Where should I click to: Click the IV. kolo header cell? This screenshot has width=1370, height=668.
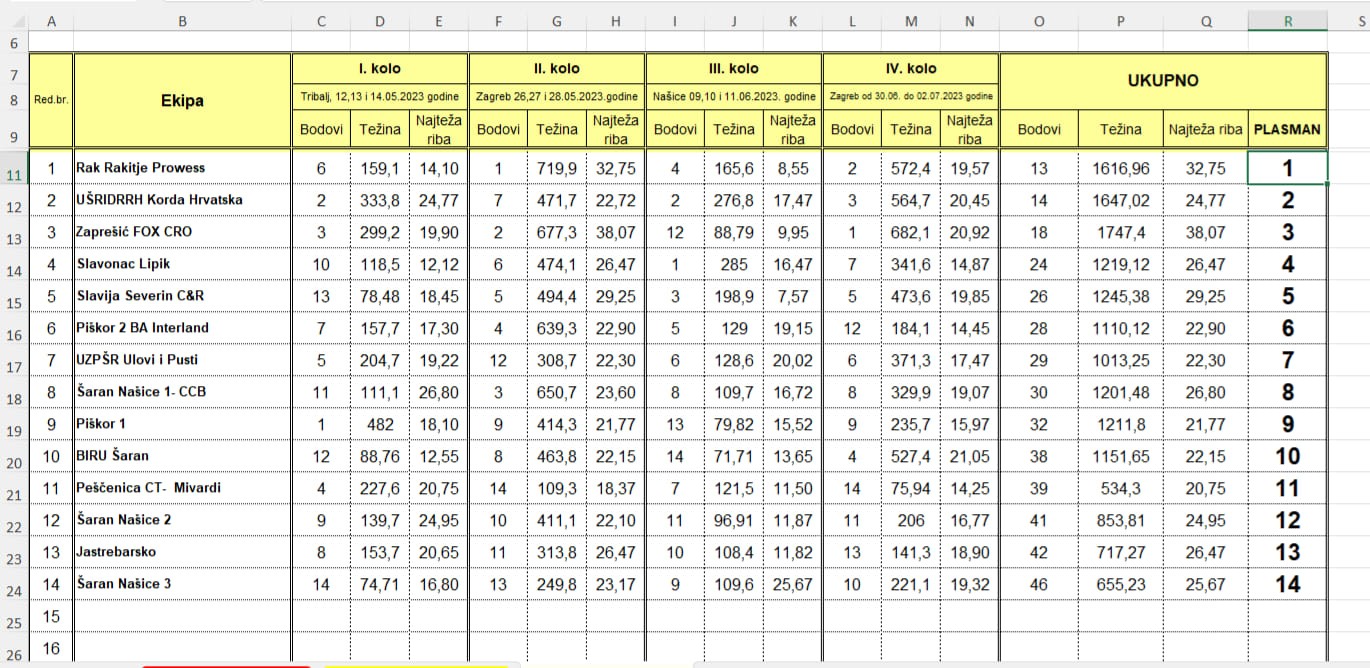tap(911, 69)
